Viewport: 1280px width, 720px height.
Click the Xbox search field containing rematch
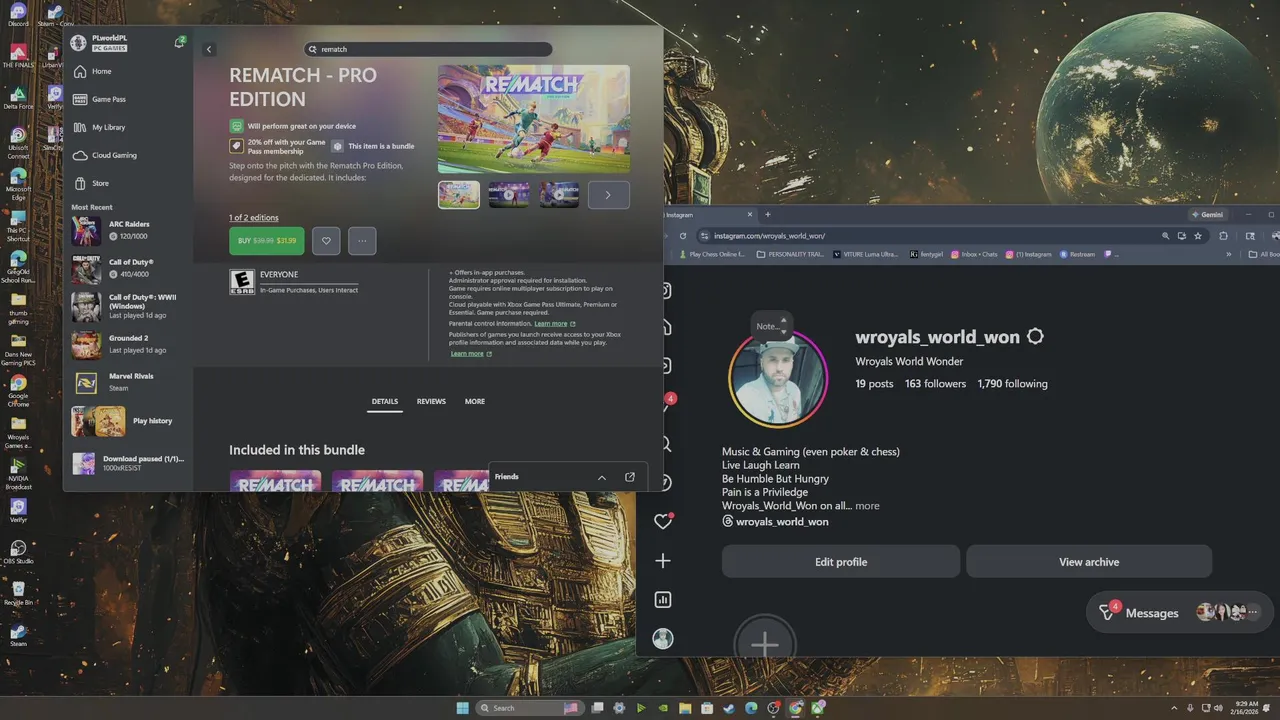(x=428, y=49)
